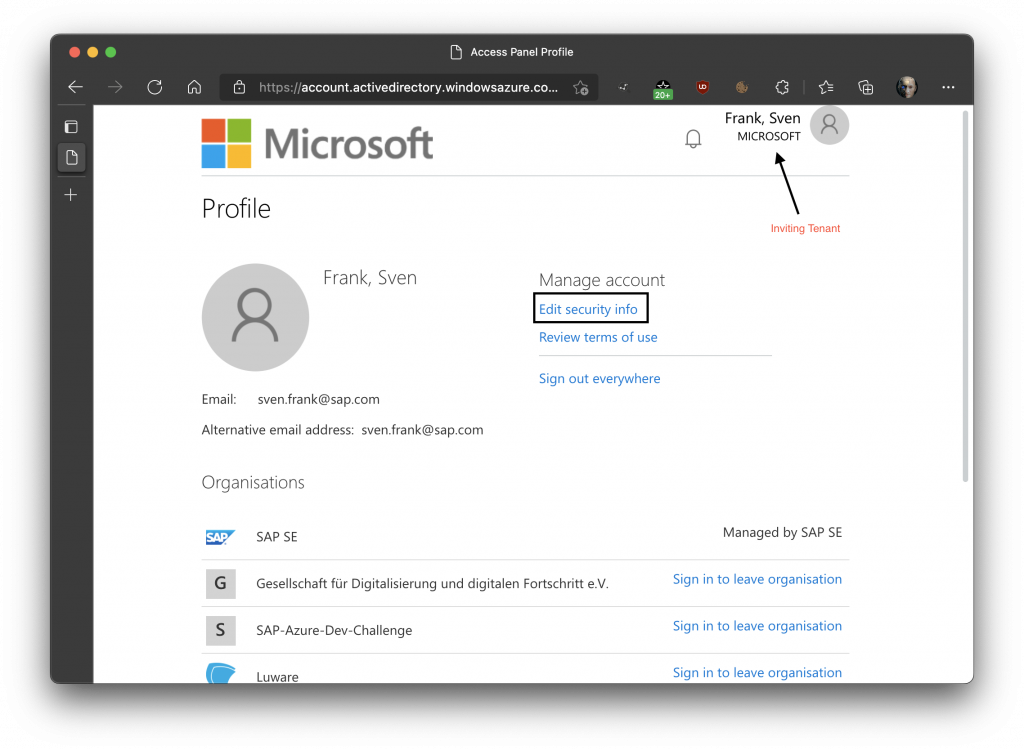
Task: Open the Favorites list toolbar icon
Action: (x=826, y=87)
